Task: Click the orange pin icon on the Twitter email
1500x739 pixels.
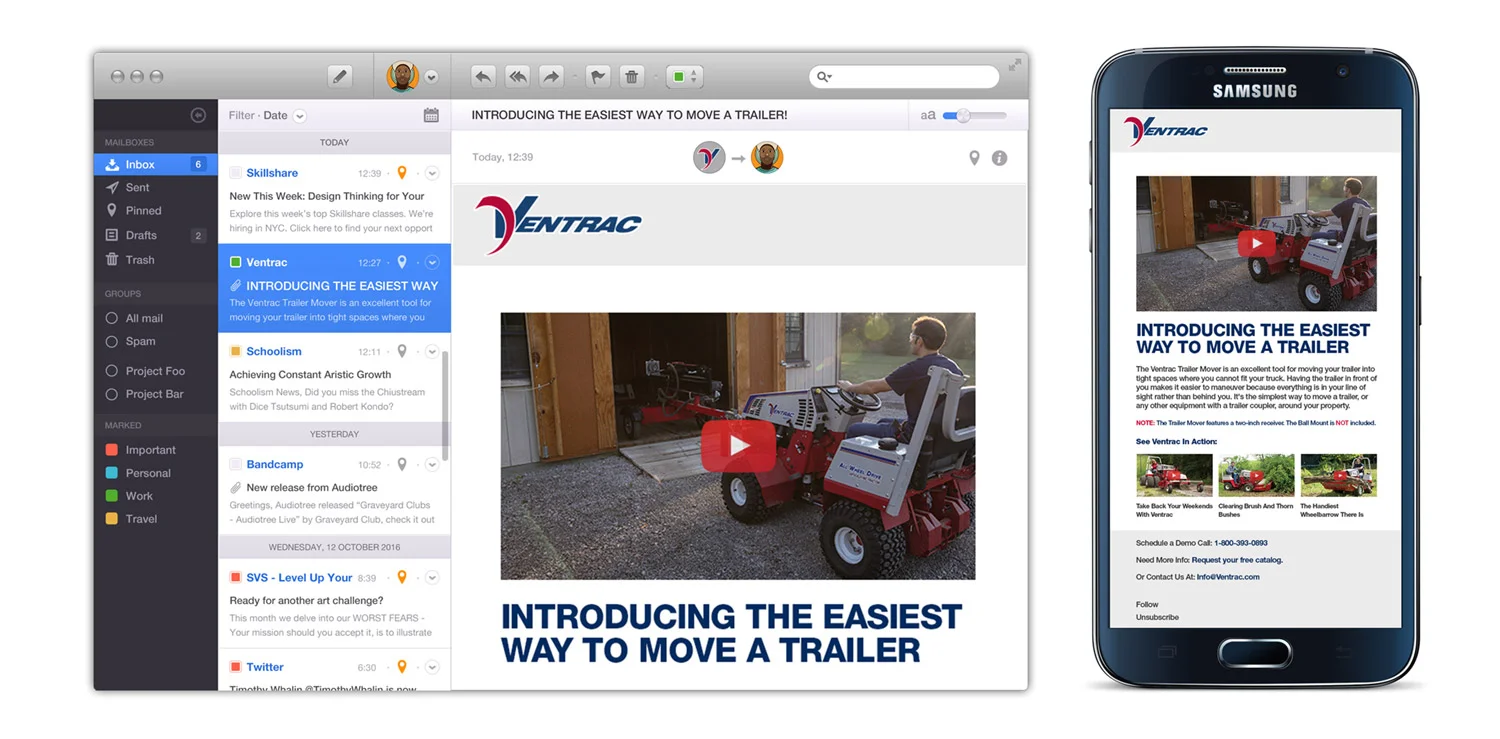Action: [402, 667]
